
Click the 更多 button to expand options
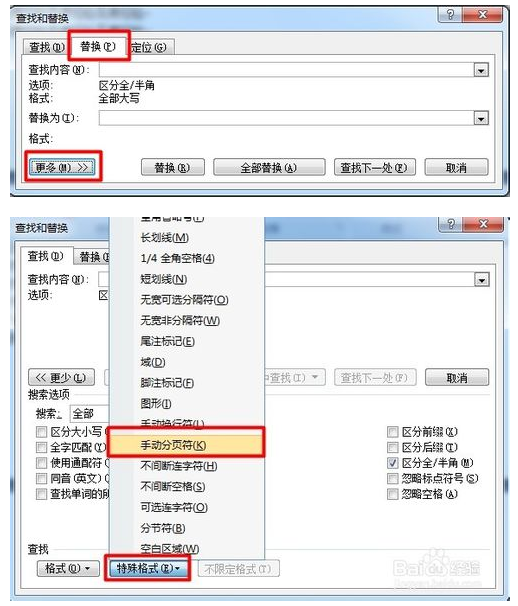click(x=62, y=167)
